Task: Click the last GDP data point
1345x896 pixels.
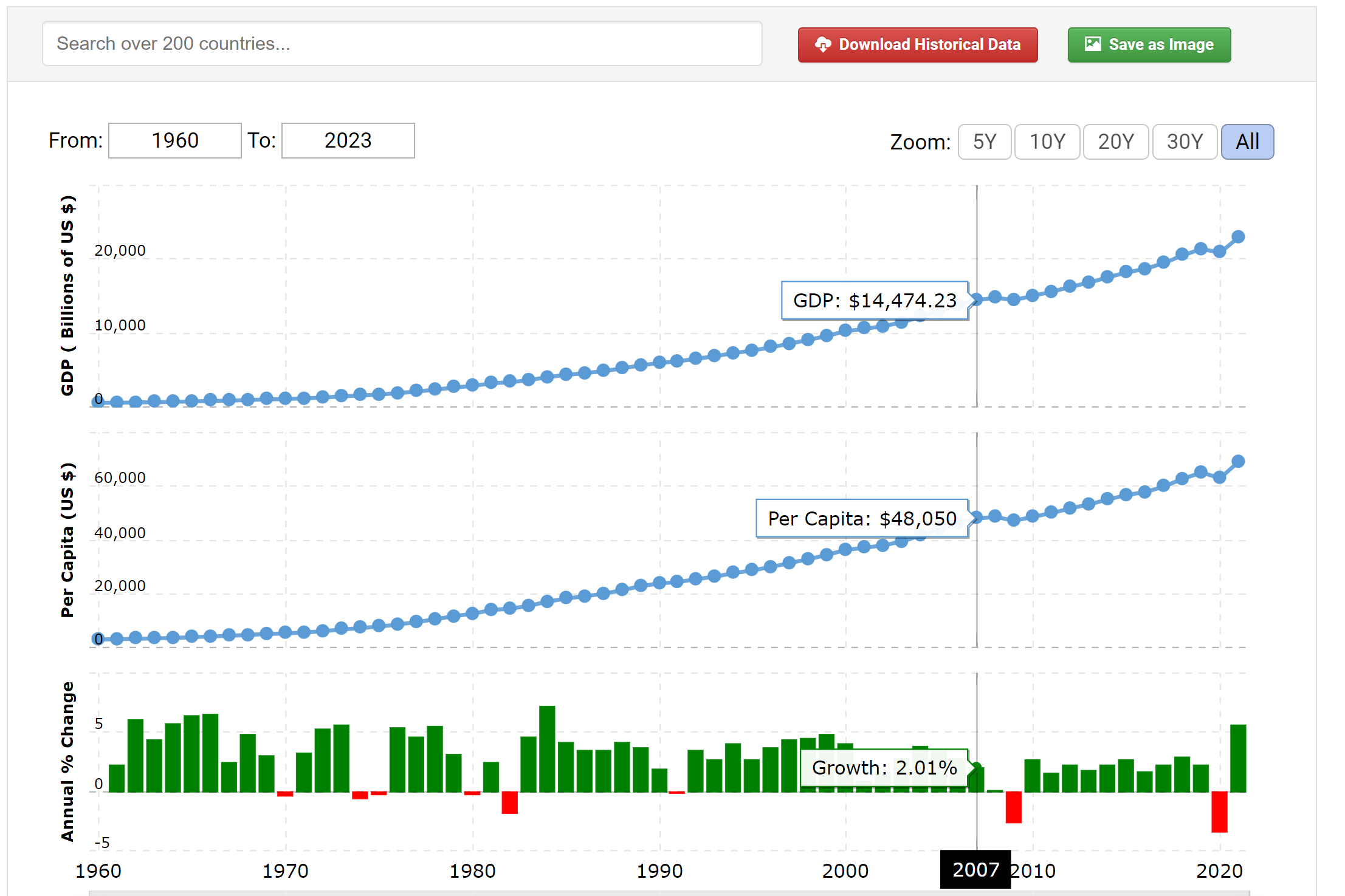Action: point(1238,237)
